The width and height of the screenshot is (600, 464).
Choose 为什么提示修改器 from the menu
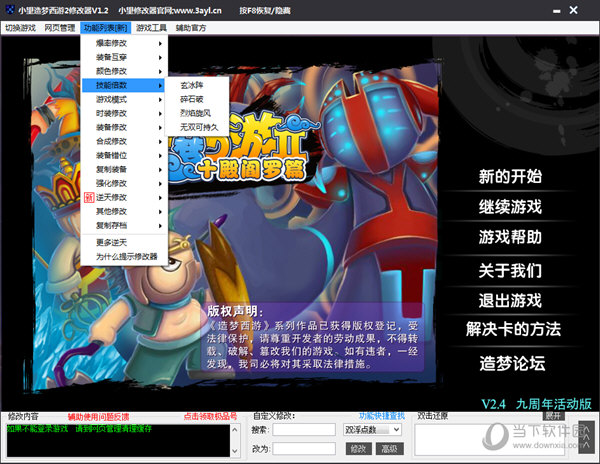124,257
